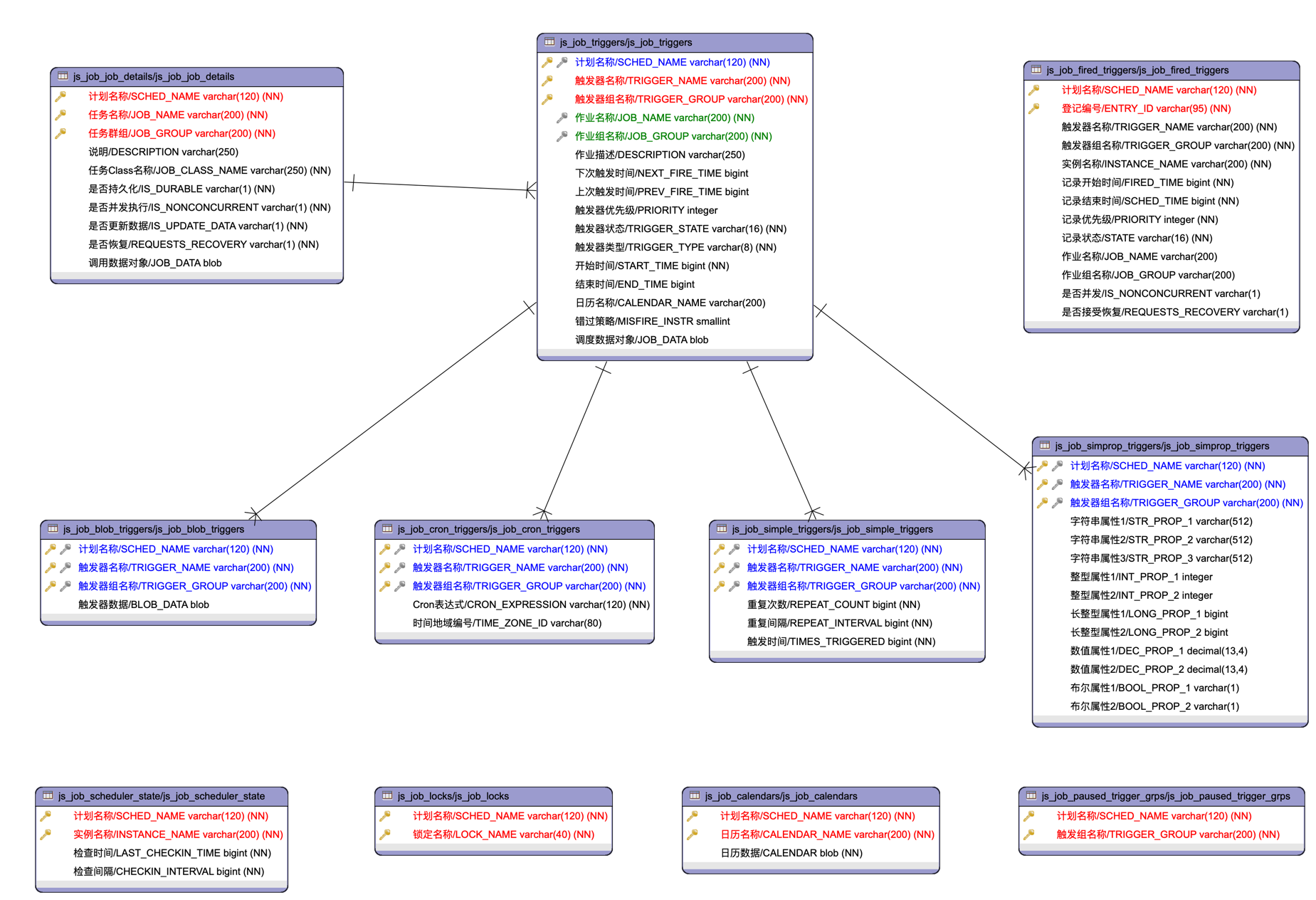Click the table icon in js_job_paused_trigger_grps header
Viewport: 1316px width, 900px height.
pos(1031,796)
